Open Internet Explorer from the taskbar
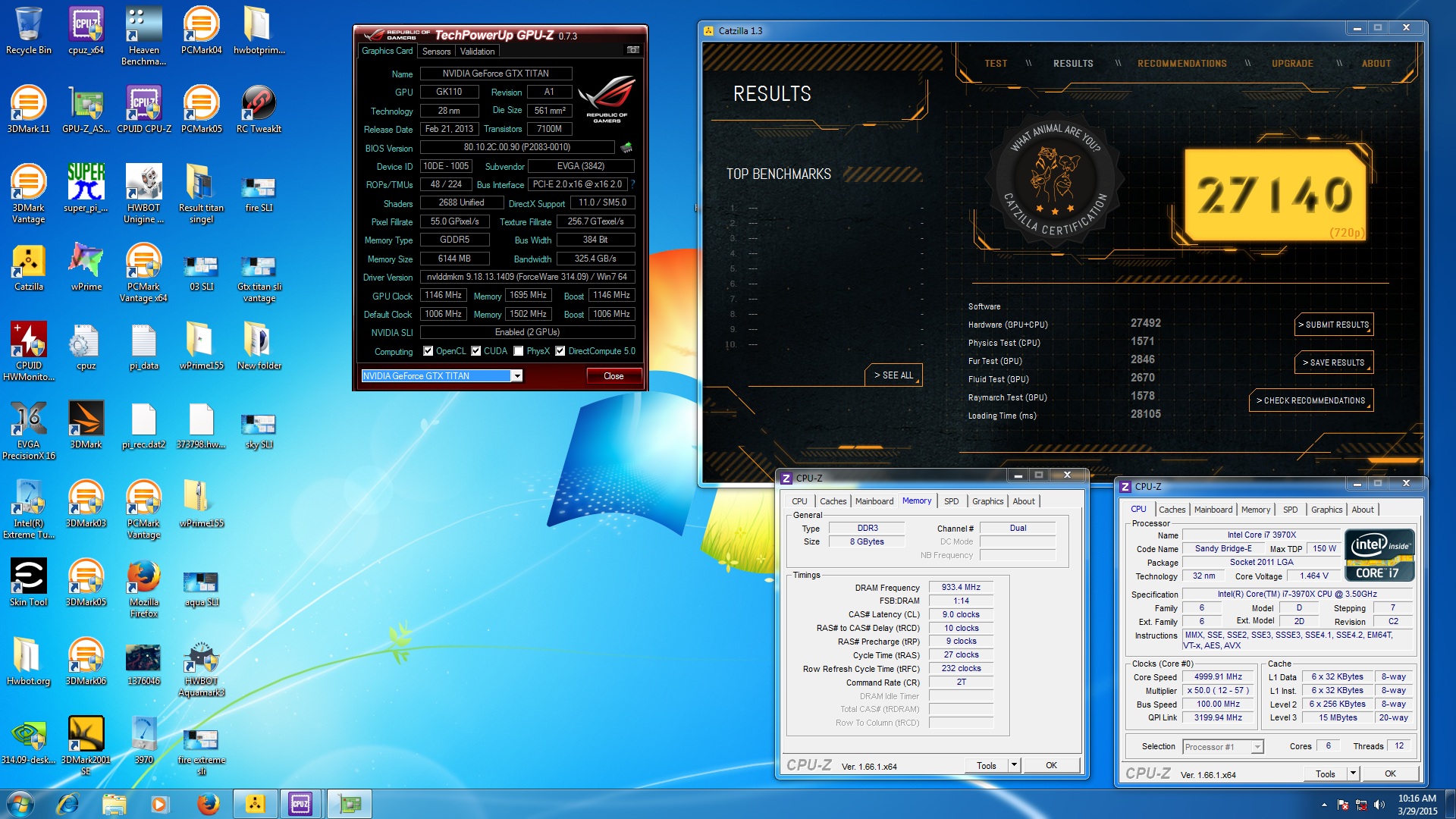This screenshot has width=1456, height=819. click(68, 804)
